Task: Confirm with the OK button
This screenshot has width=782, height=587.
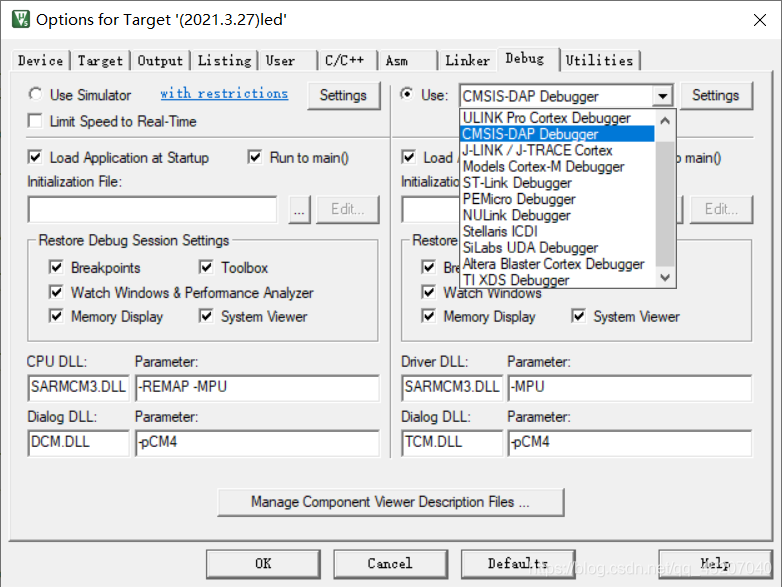Action: tap(263, 564)
